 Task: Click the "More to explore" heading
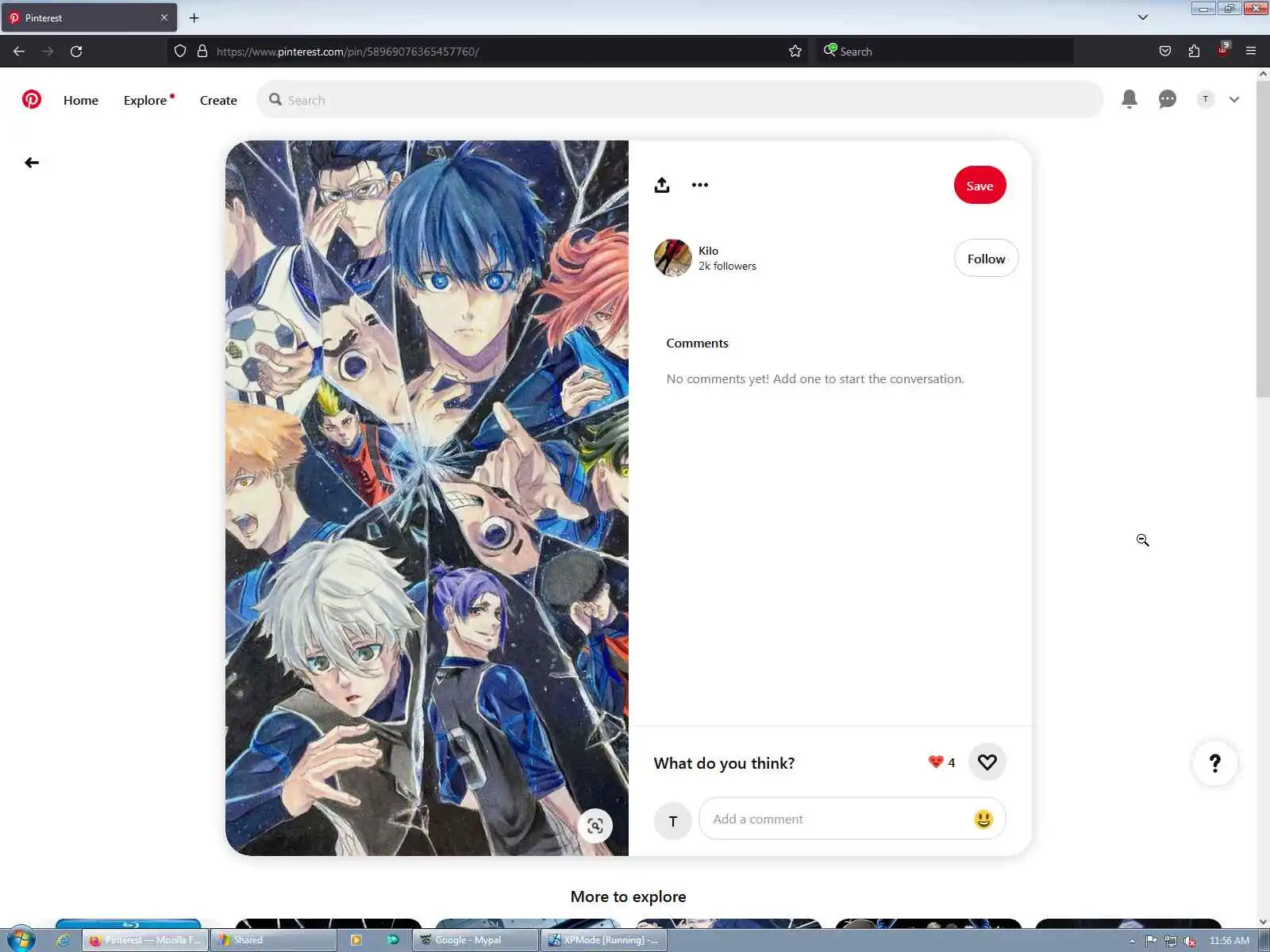tap(628, 896)
